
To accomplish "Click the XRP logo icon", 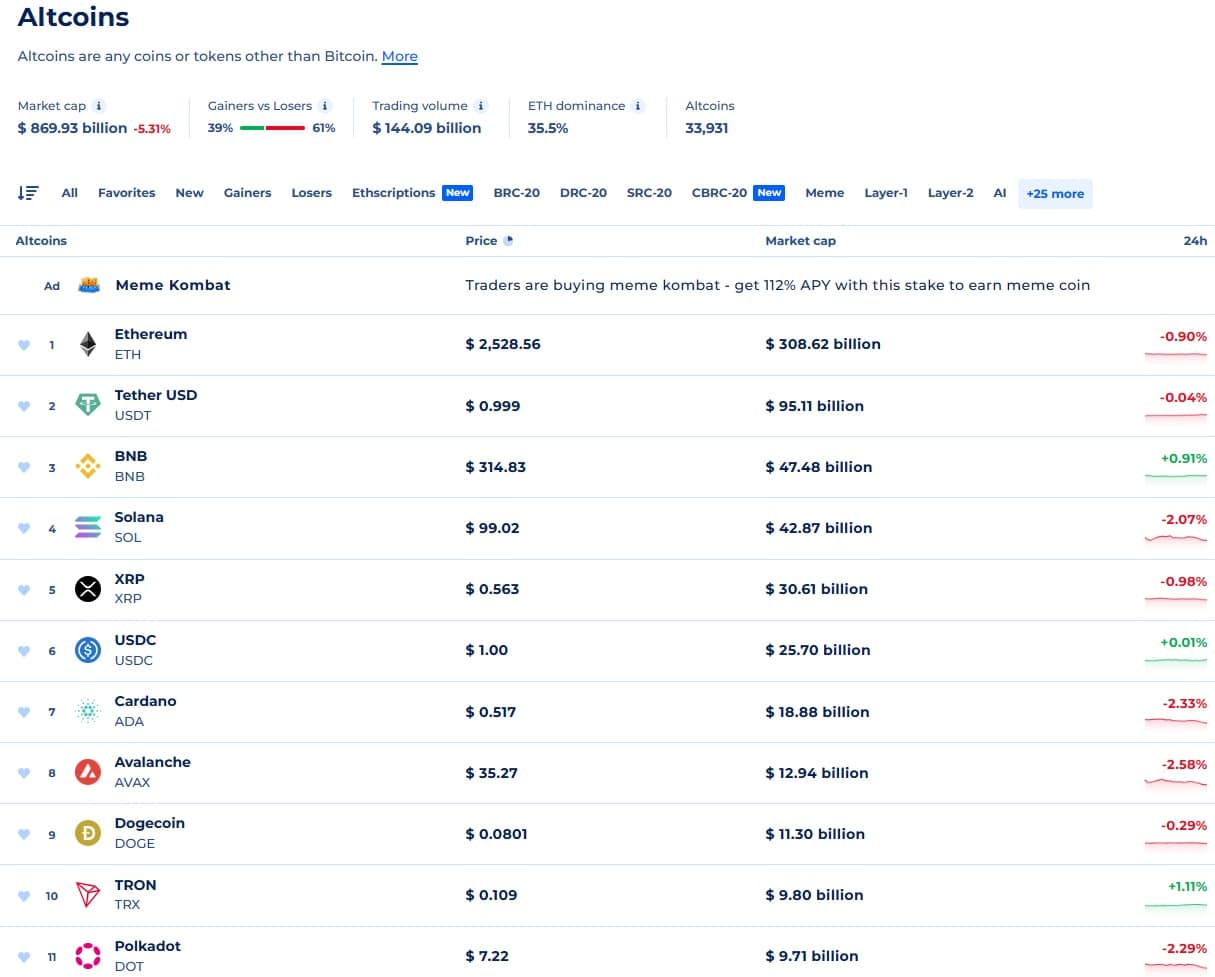I will 88,589.
